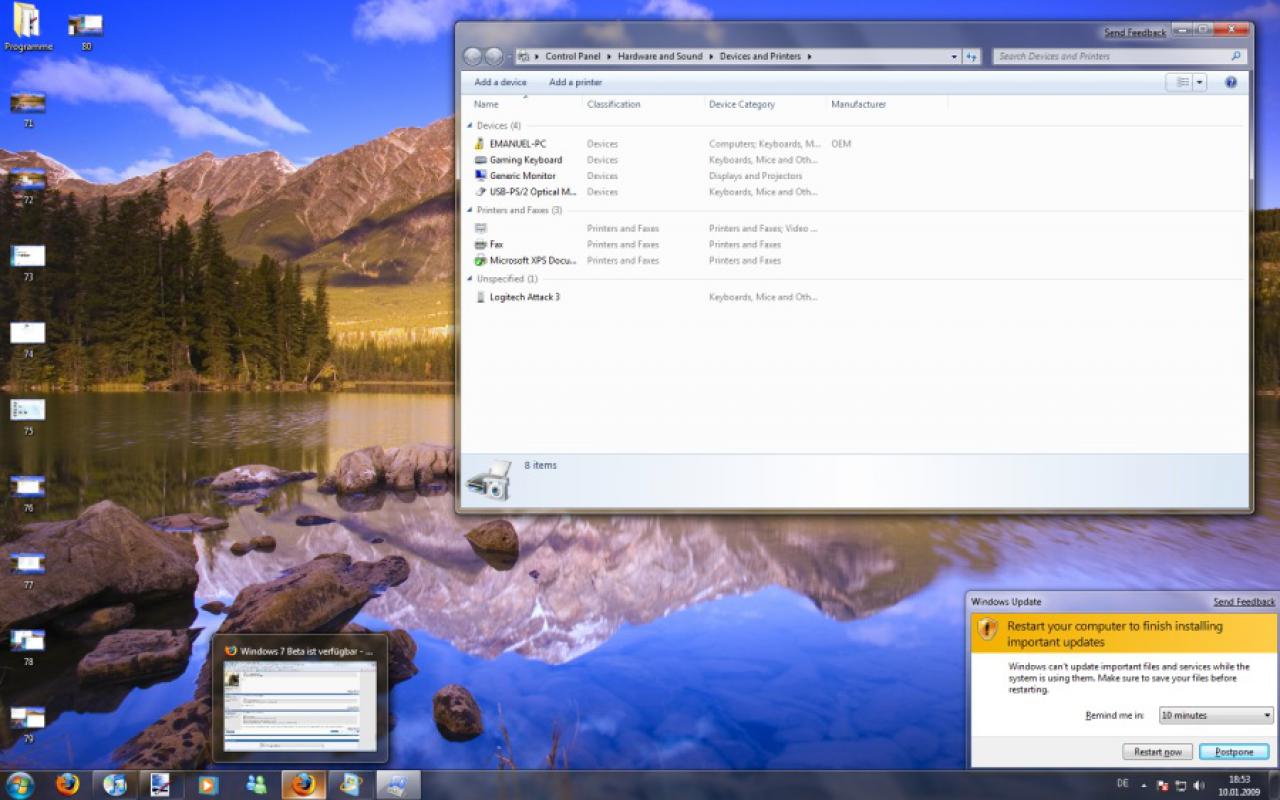Go to Hardware and Sound breadcrumb
The width and height of the screenshot is (1280, 800).
click(x=660, y=57)
